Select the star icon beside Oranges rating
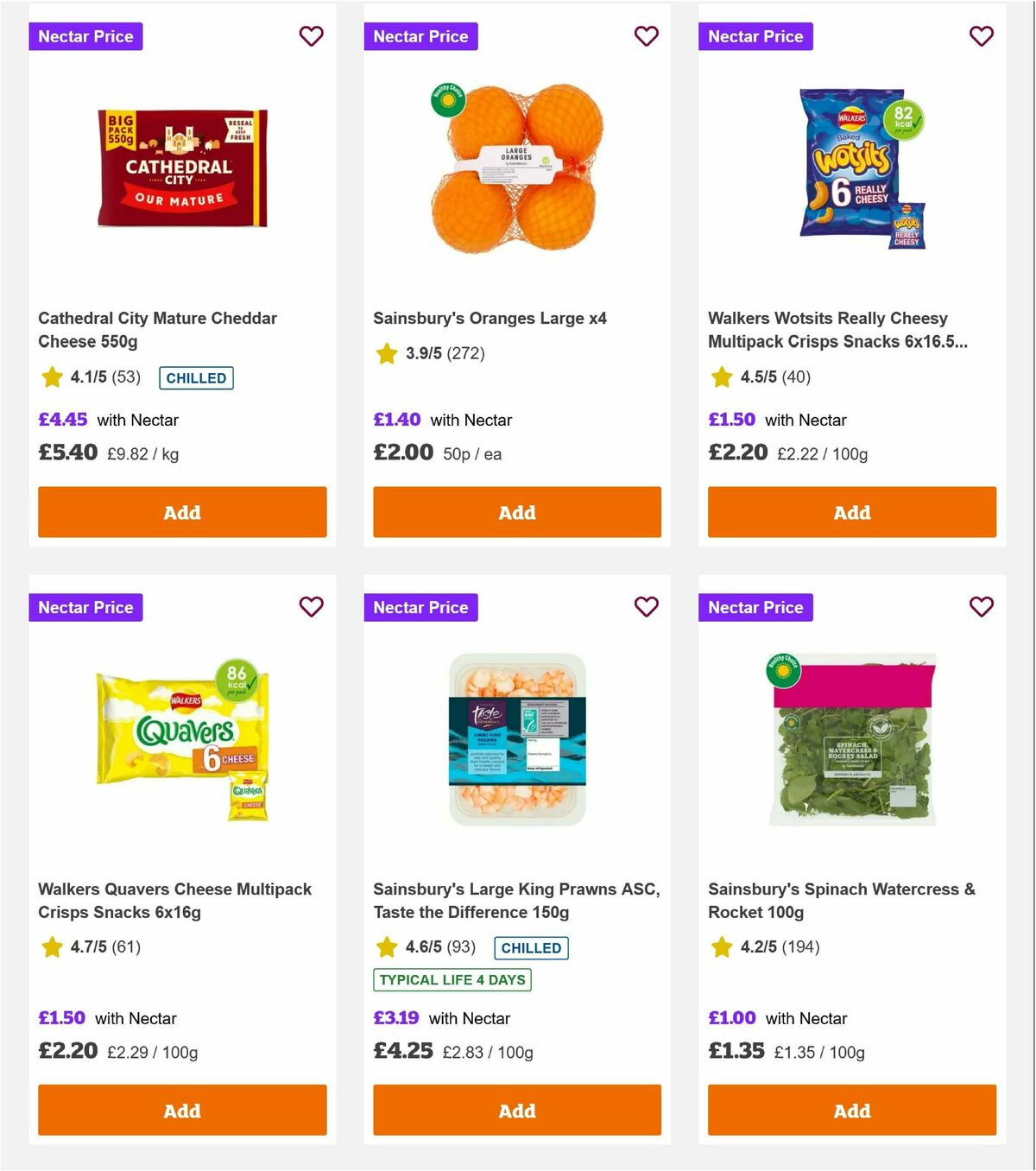The height and width of the screenshot is (1171, 1036). 386,354
